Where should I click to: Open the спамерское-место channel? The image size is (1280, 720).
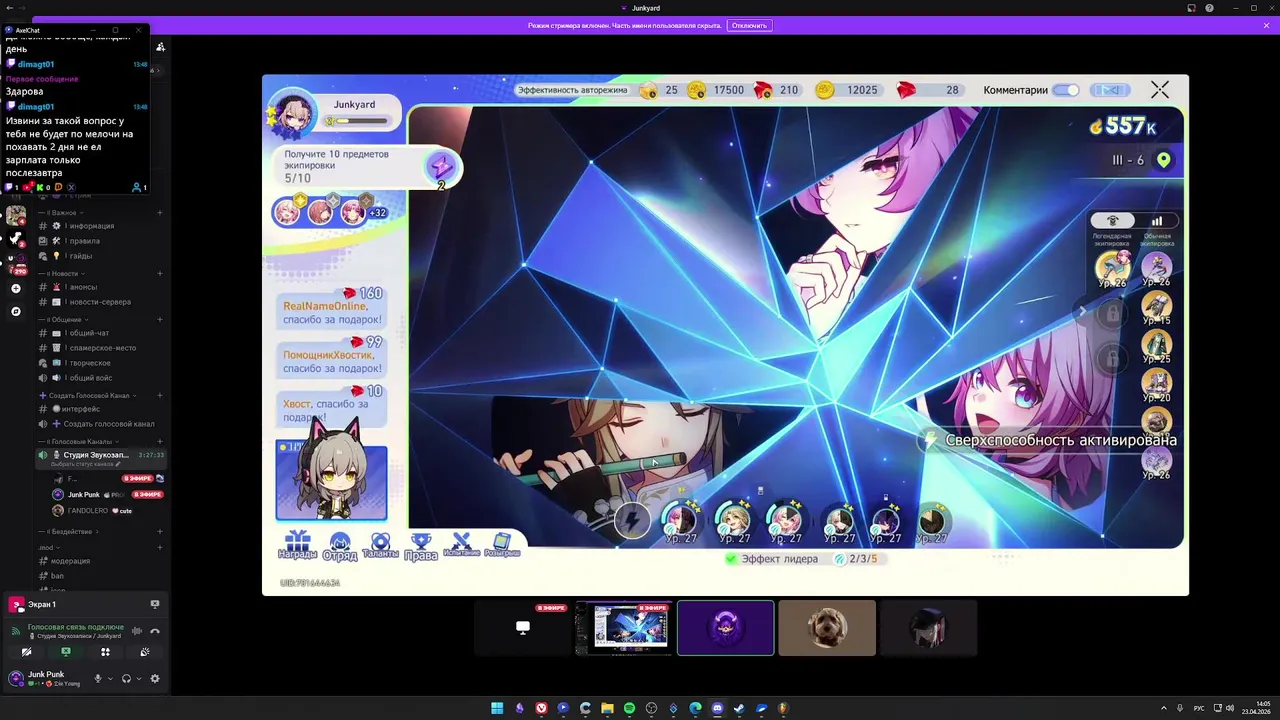point(102,348)
